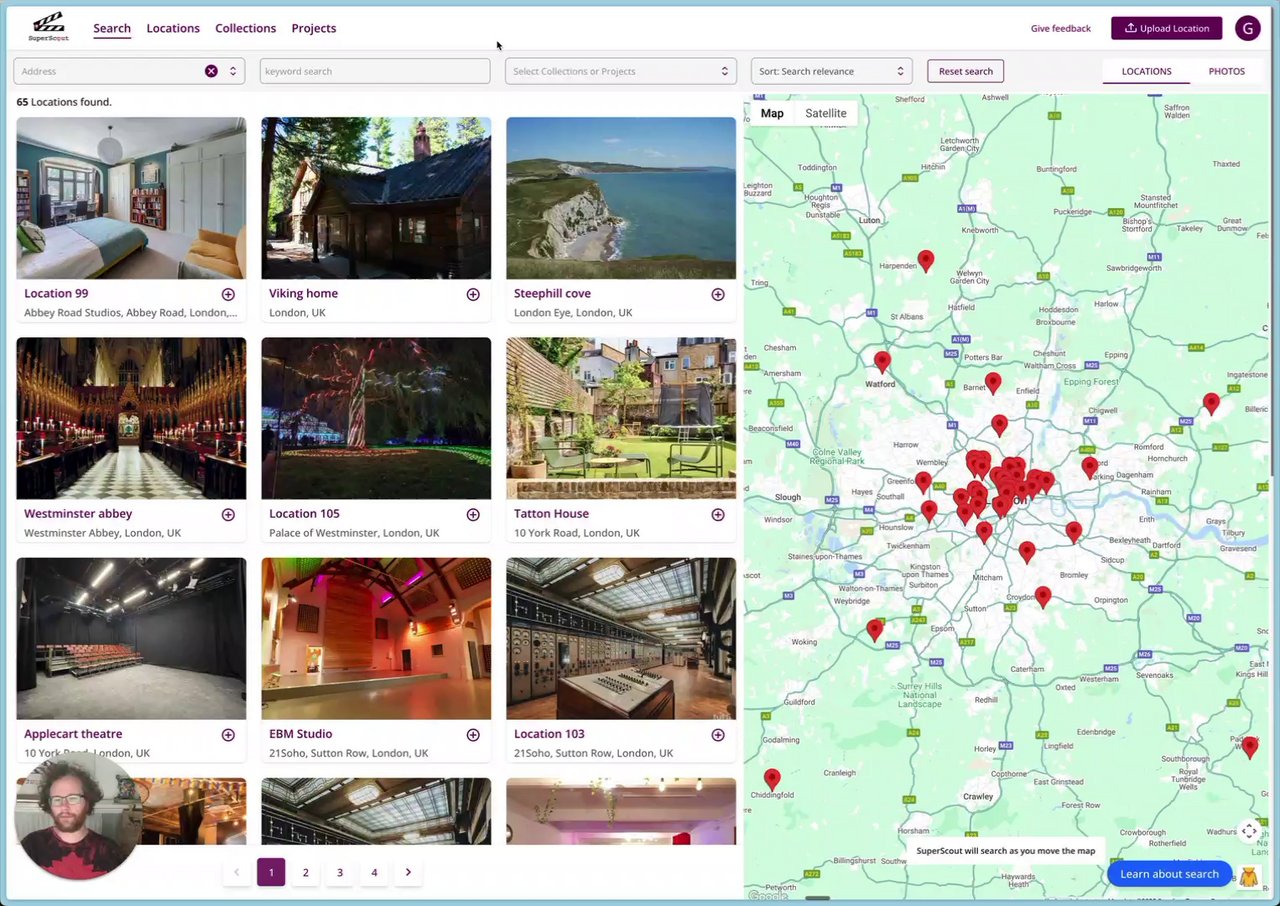This screenshot has width=1280, height=906.
Task: Switch to the Locations nav item
Action: tap(173, 28)
